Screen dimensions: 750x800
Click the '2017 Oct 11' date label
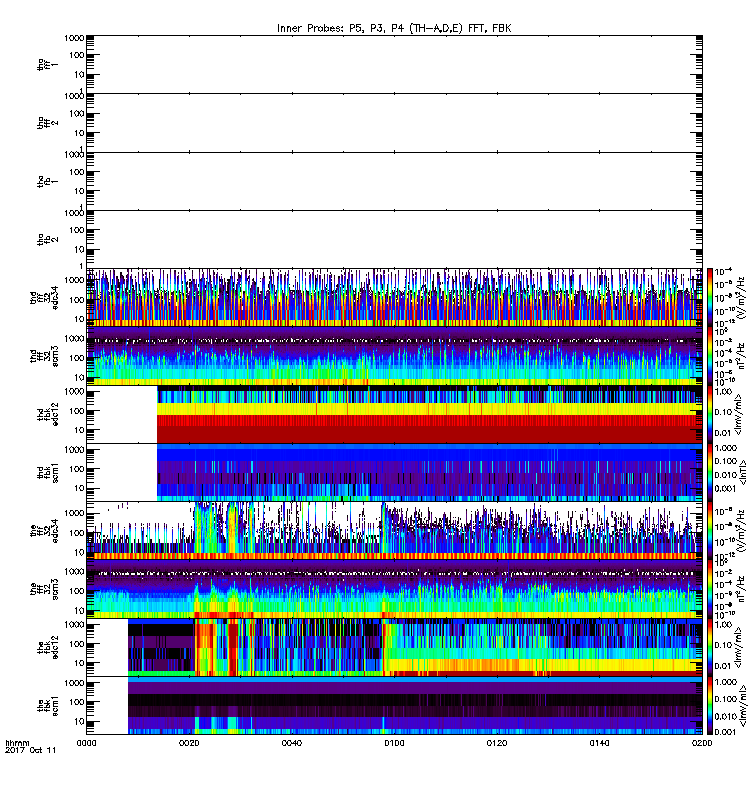click(31, 750)
